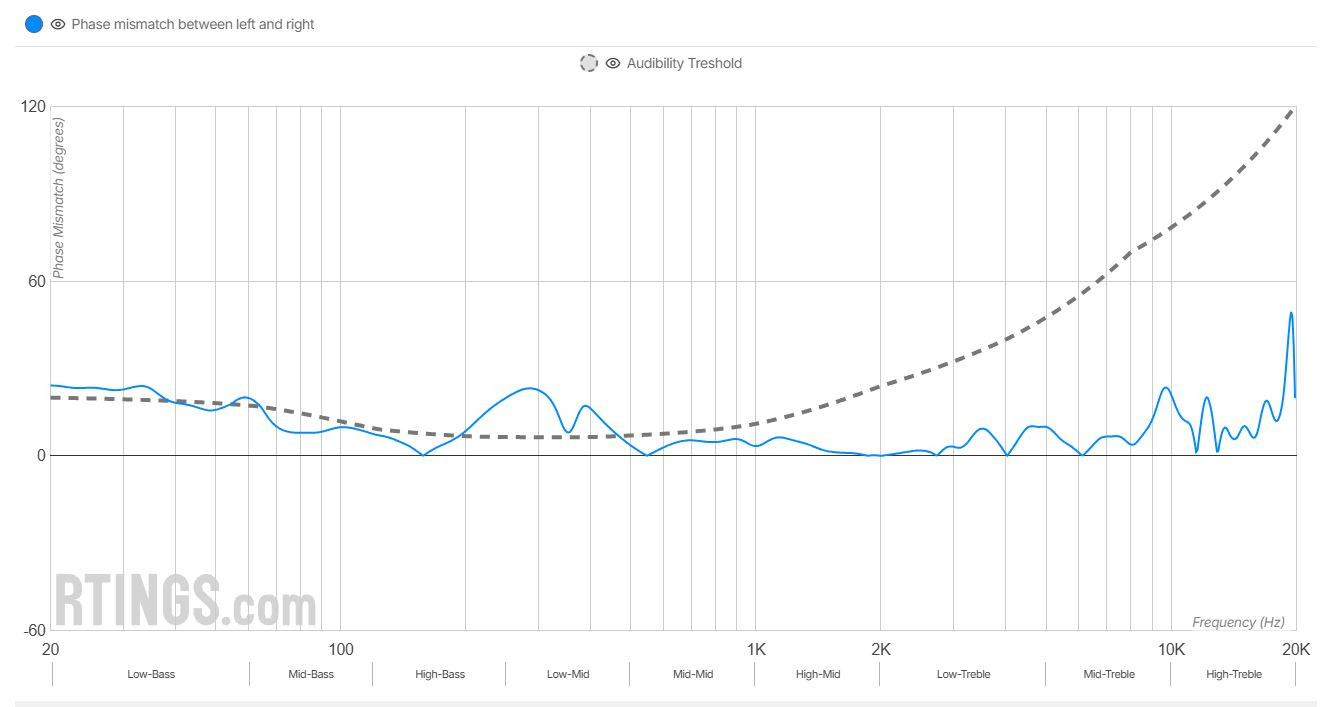Viewport: 1331px width, 707px height.
Task: Click the Mid-Mid band label
Action: point(693,674)
